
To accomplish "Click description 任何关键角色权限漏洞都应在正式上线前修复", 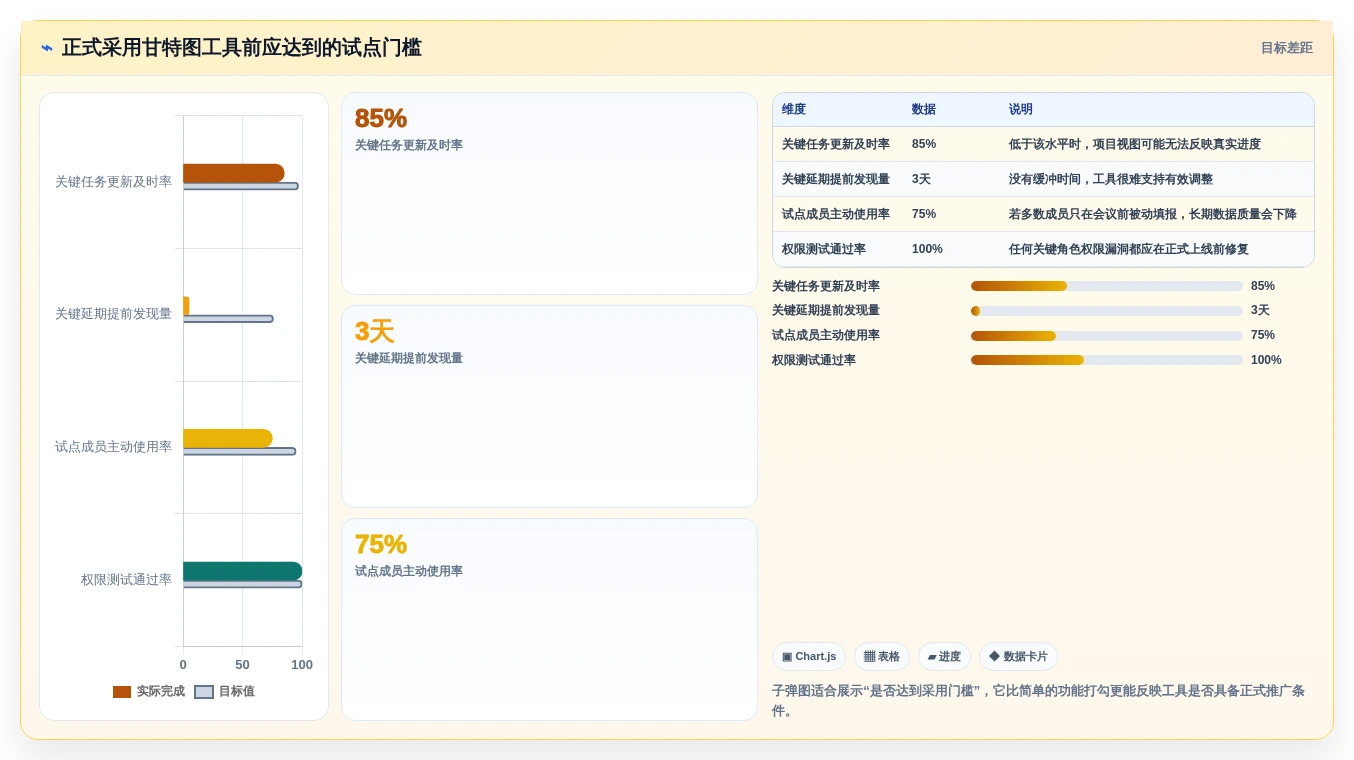I will pyautogui.click(x=1129, y=249).
